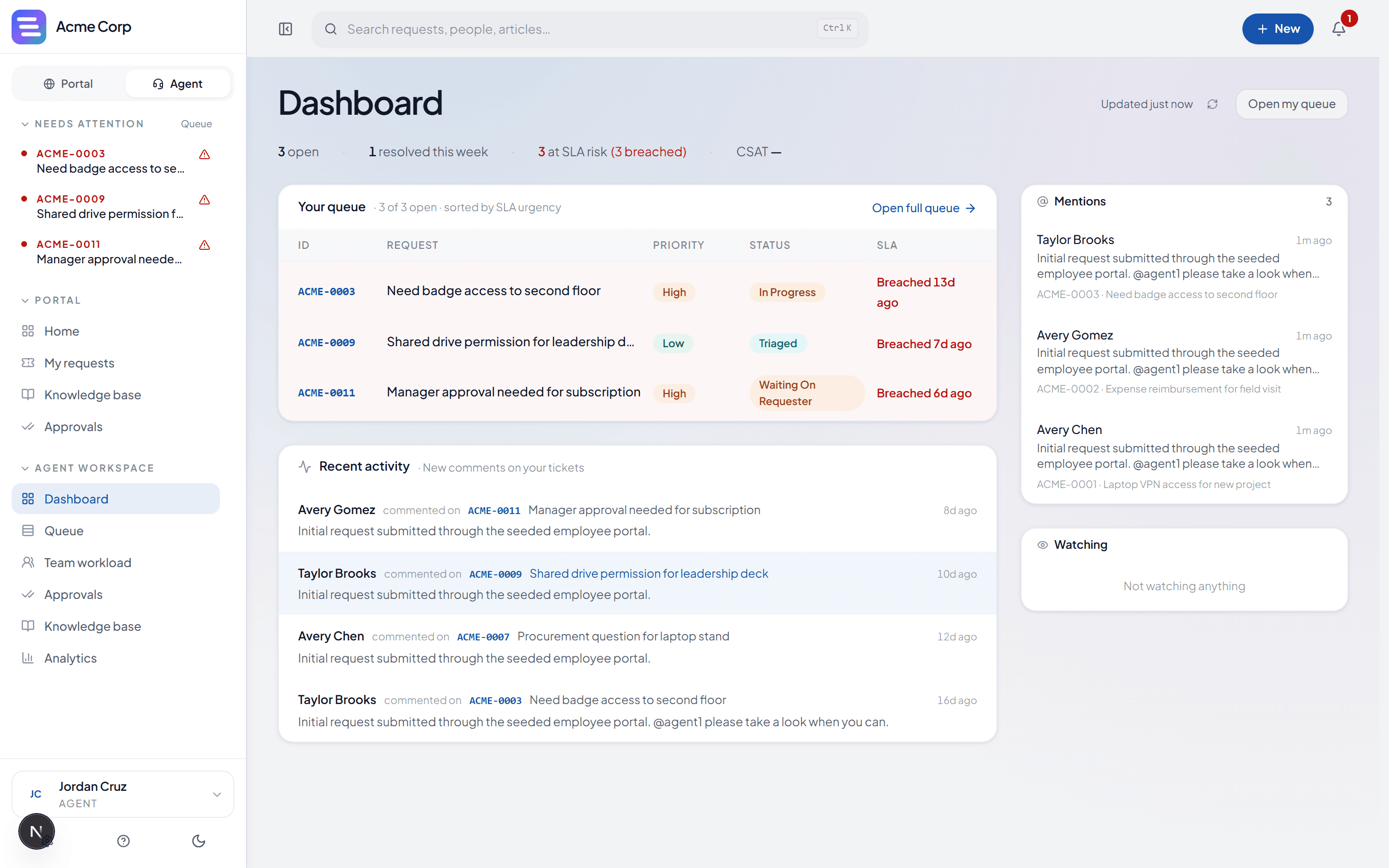The image size is (1389, 868).
Task: Collapse sidebar with panel toggle icon
Action: pos(285,29)
